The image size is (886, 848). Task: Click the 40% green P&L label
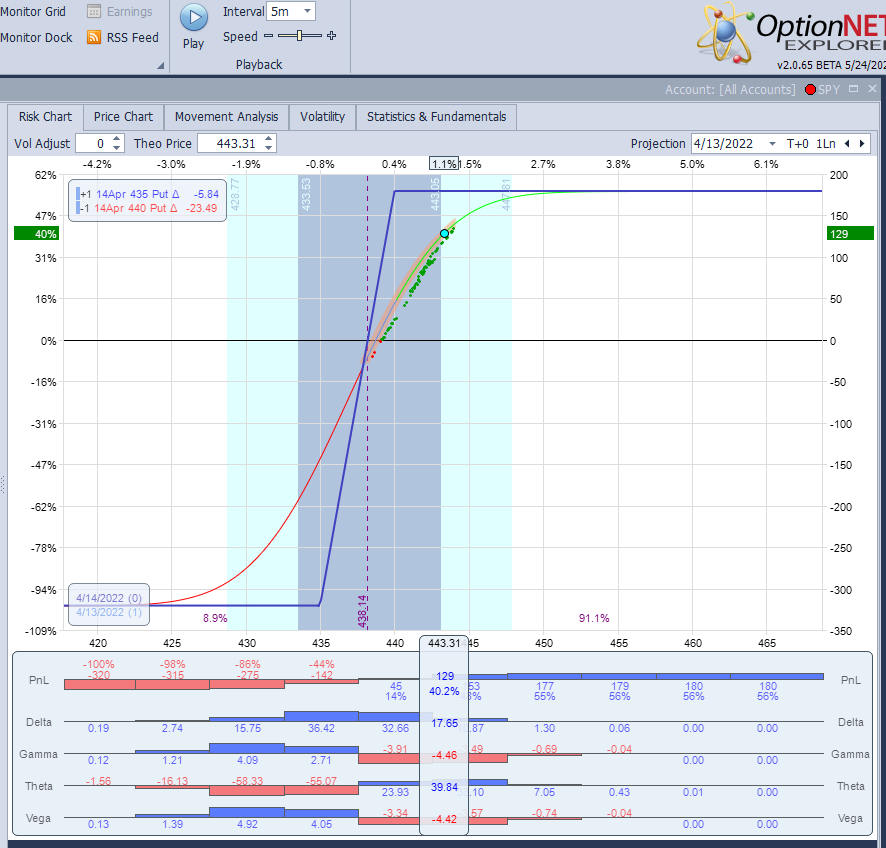[x=36, y=234]
